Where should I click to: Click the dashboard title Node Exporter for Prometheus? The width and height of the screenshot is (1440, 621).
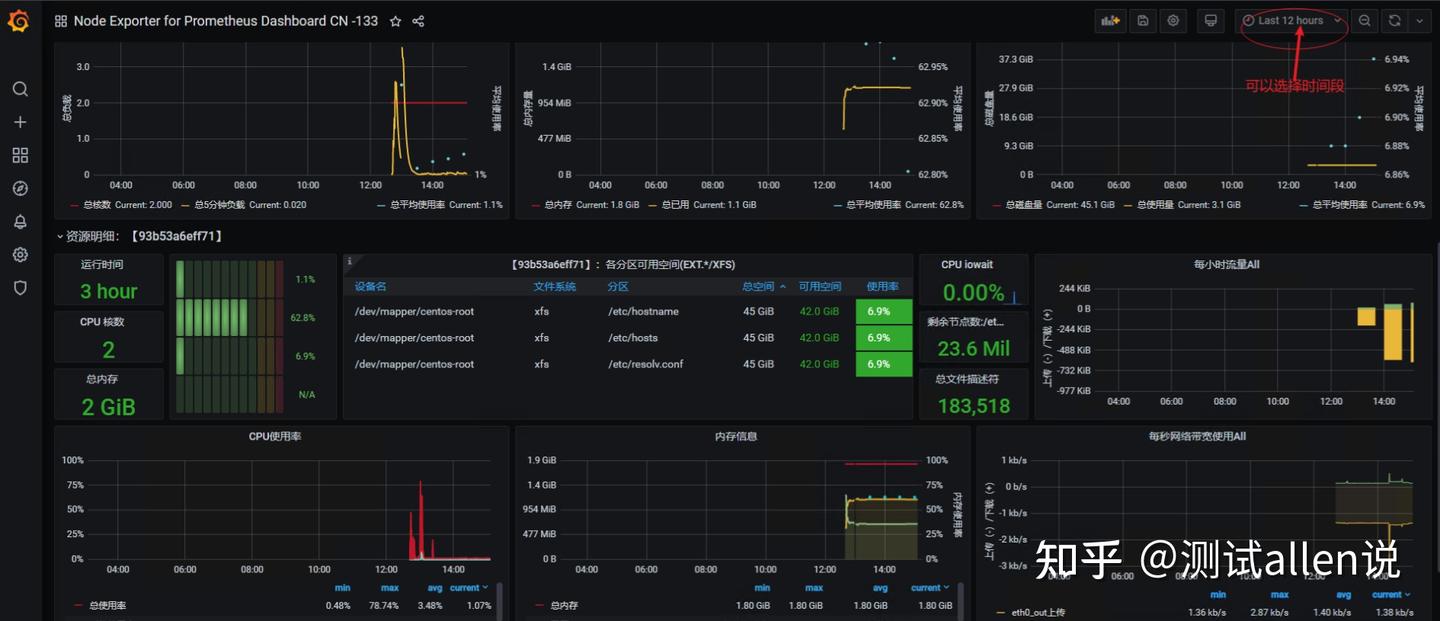point(226,21)
